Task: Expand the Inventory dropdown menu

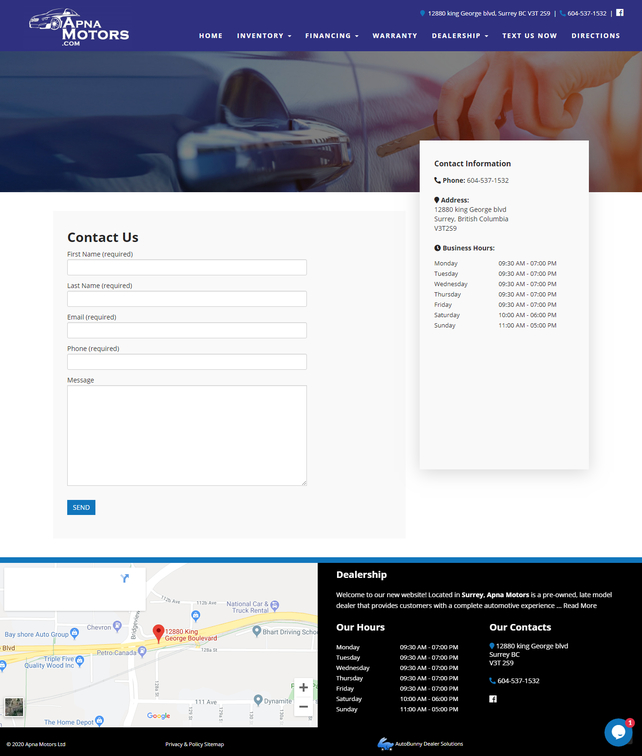Action: click(x=264, y=36)
